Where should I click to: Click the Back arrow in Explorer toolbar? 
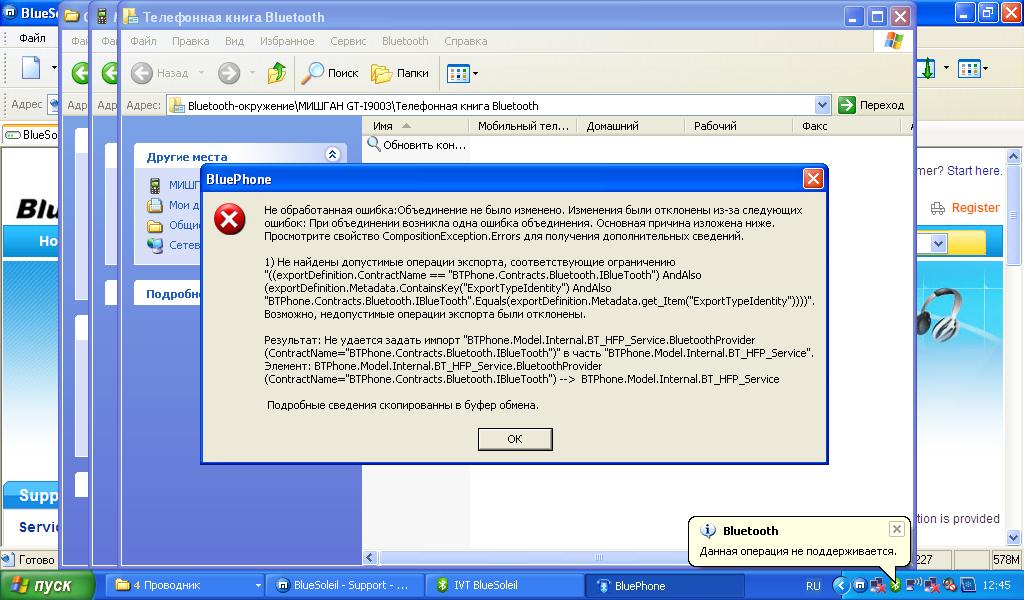pyautogui.click(x=144, y=73)
